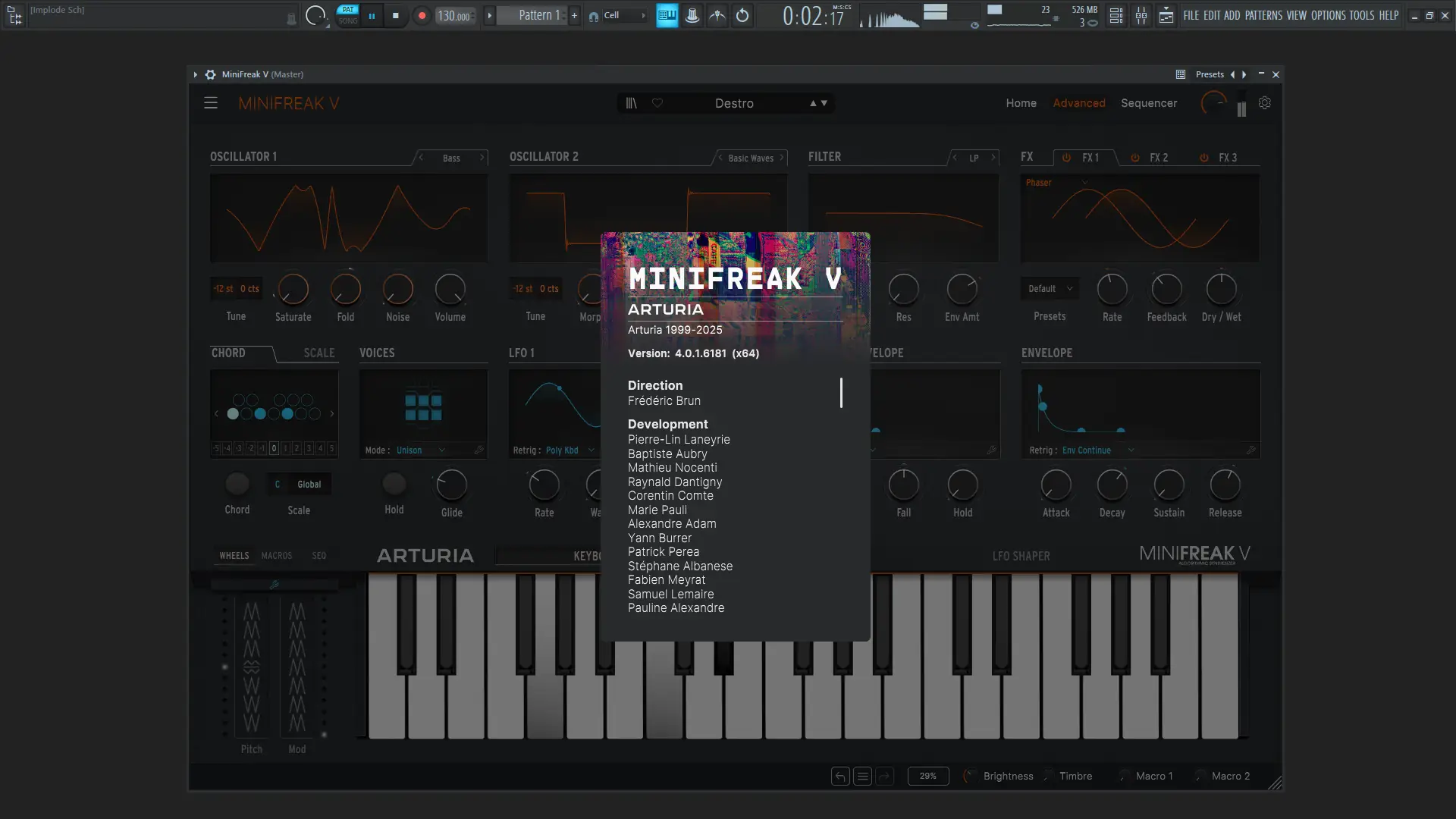Open the FX Presets Default dropdown
This screenshot has width=1456, height=819.
tap(1050, 289)
